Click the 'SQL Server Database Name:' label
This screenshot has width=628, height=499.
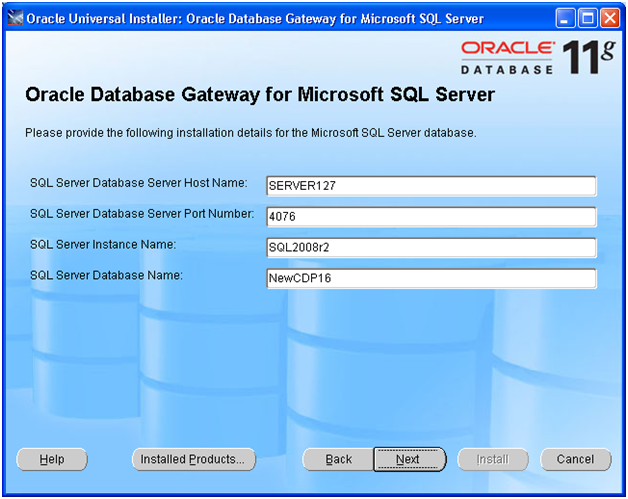point(106,276)
